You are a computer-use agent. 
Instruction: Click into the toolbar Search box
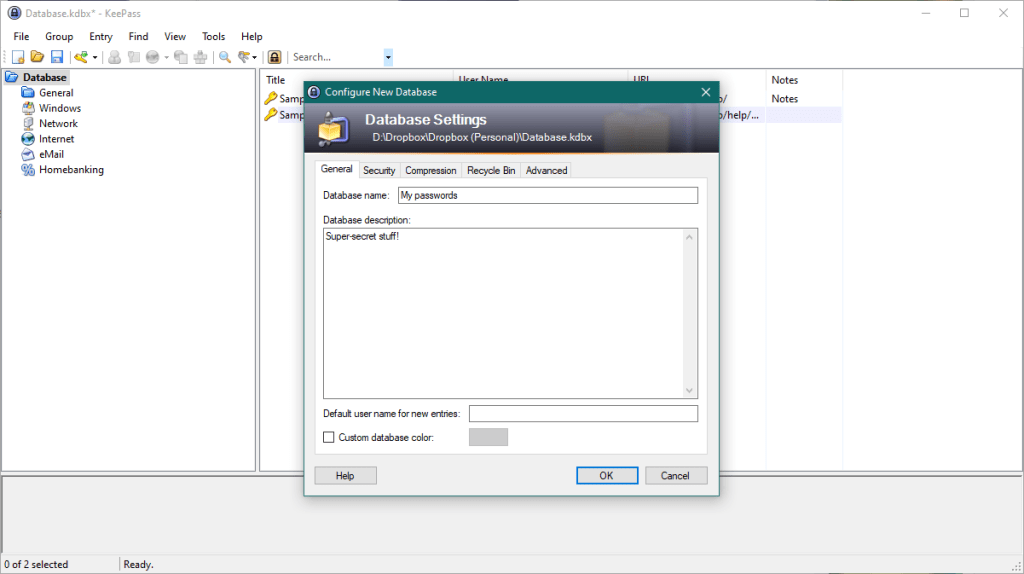click(336, 57)
